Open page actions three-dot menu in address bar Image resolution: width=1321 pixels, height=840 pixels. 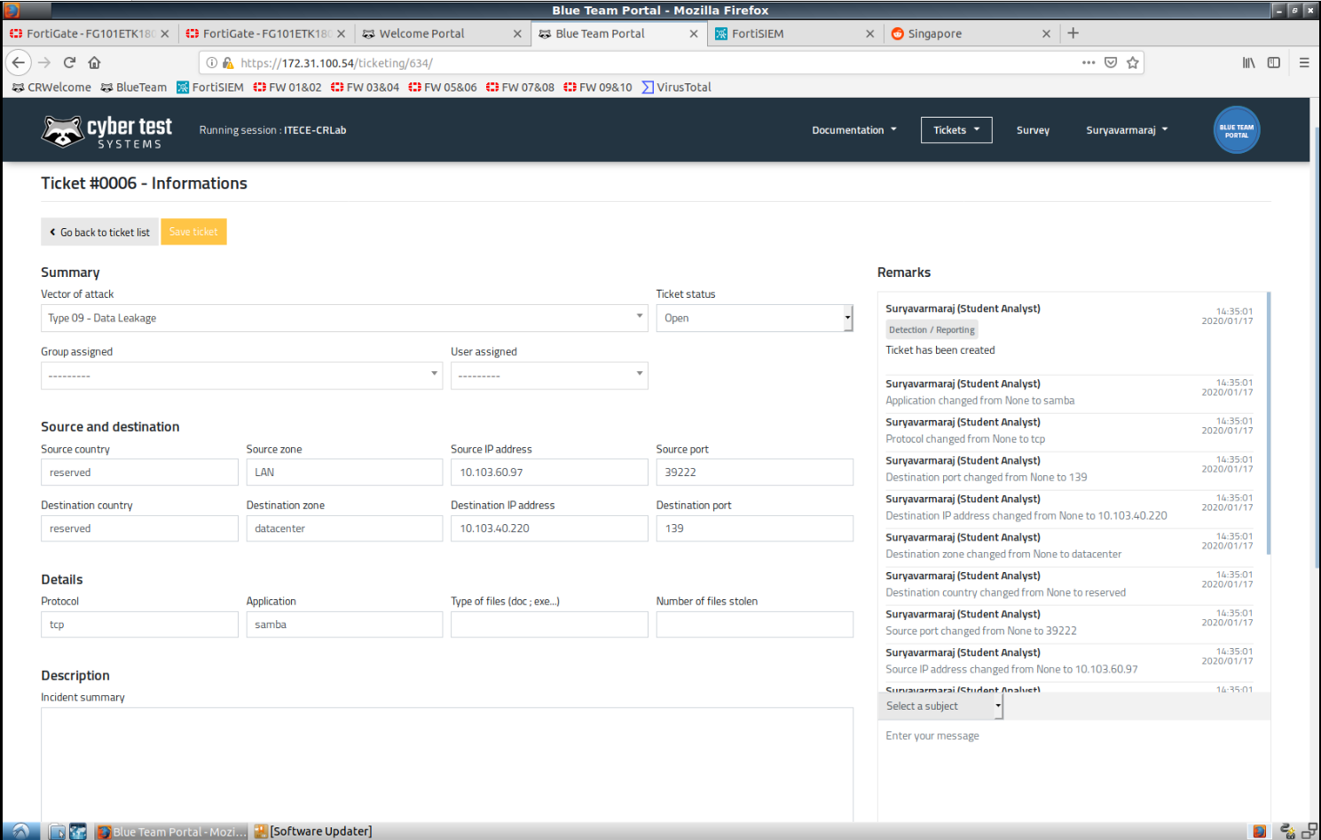1088,62
